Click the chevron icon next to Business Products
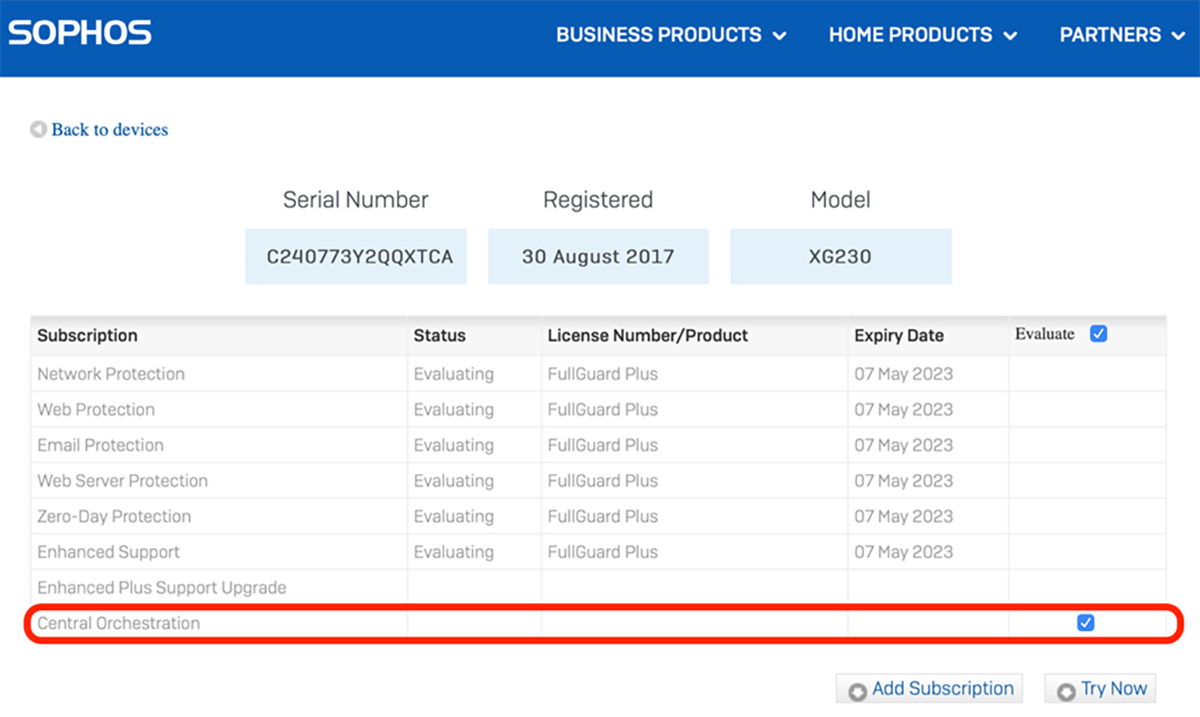The image size is (1200, 717). (779, 35)
